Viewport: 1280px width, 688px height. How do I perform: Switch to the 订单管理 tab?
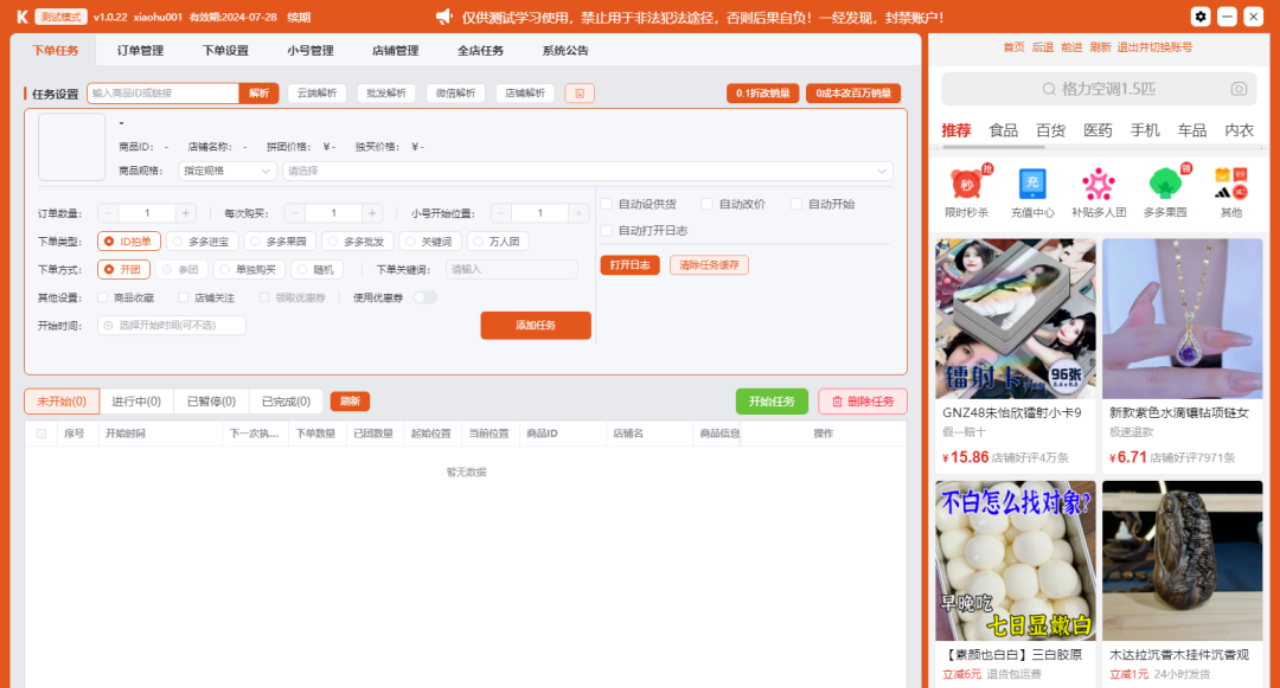coord(139,49)
